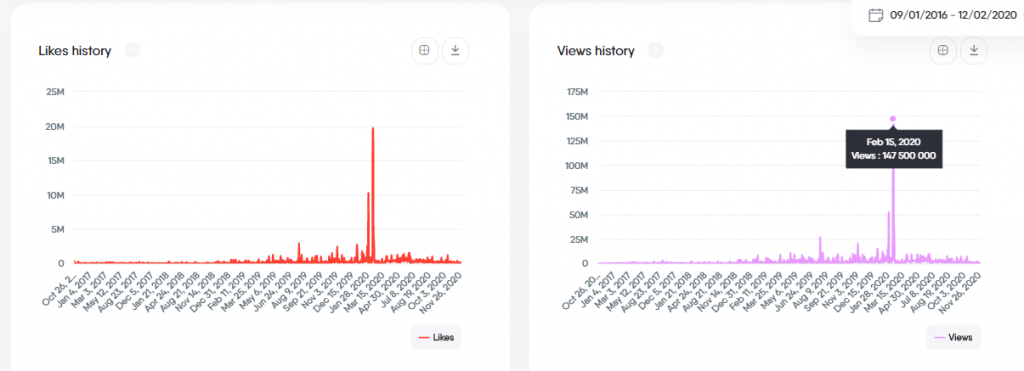Click the 10M likes secondary spike
1024x371 pixels.
click(368, 193)
